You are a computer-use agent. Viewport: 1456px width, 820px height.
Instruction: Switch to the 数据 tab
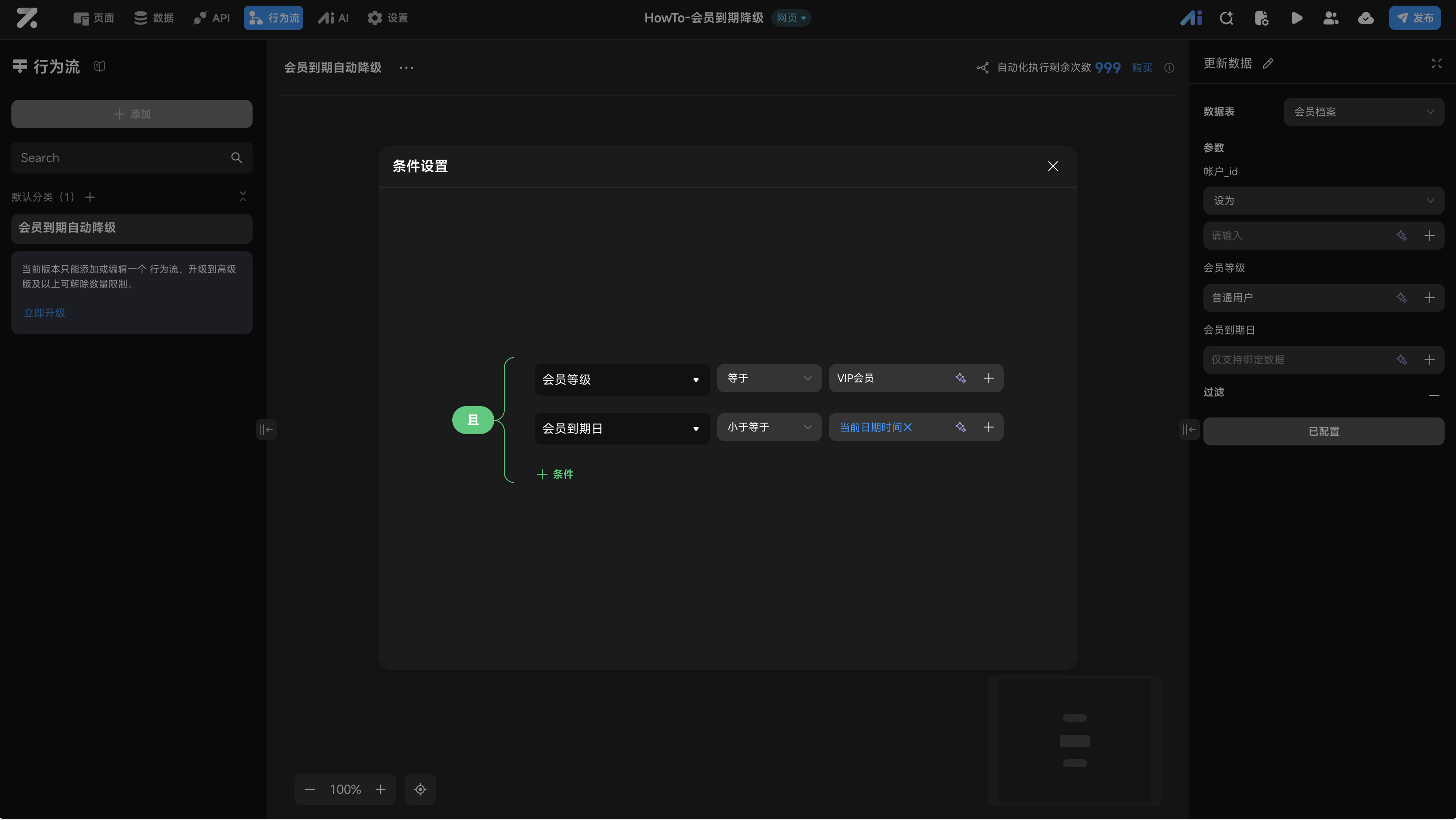click(154, 18)
